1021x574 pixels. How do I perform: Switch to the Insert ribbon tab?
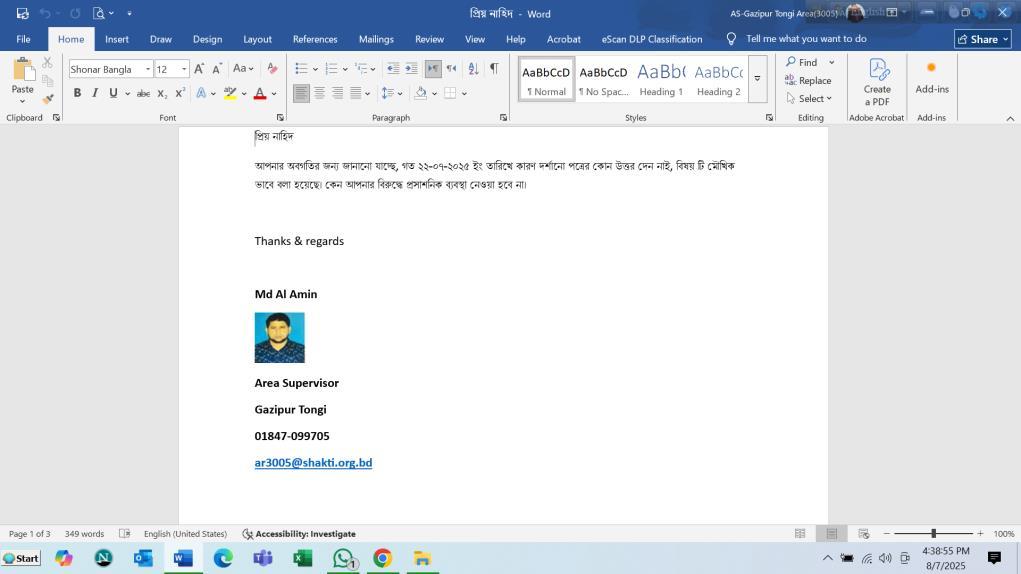(117, 39)
